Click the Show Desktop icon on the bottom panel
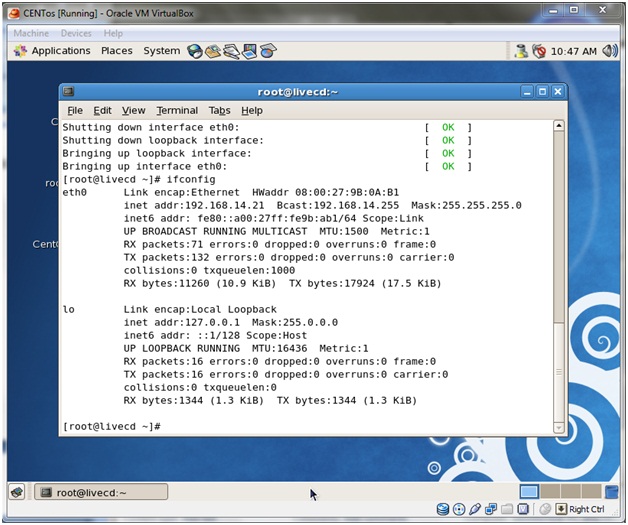Screen dimensions: 628x525 tap(17, 492)
